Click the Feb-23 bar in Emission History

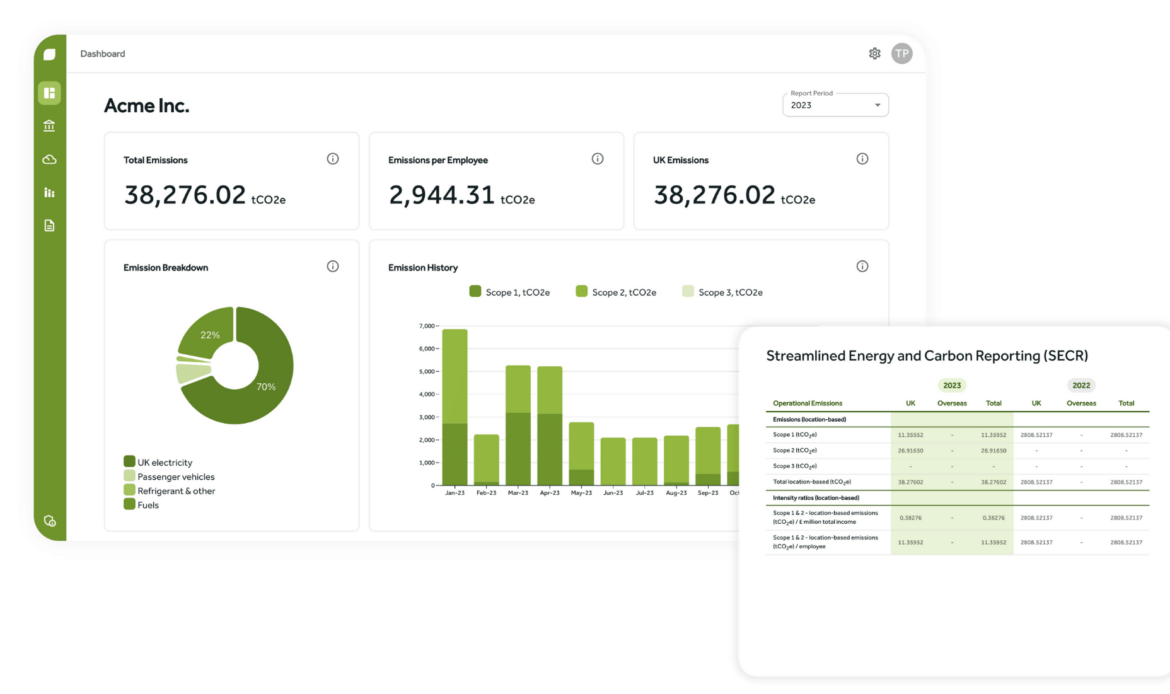click(487, 460)
